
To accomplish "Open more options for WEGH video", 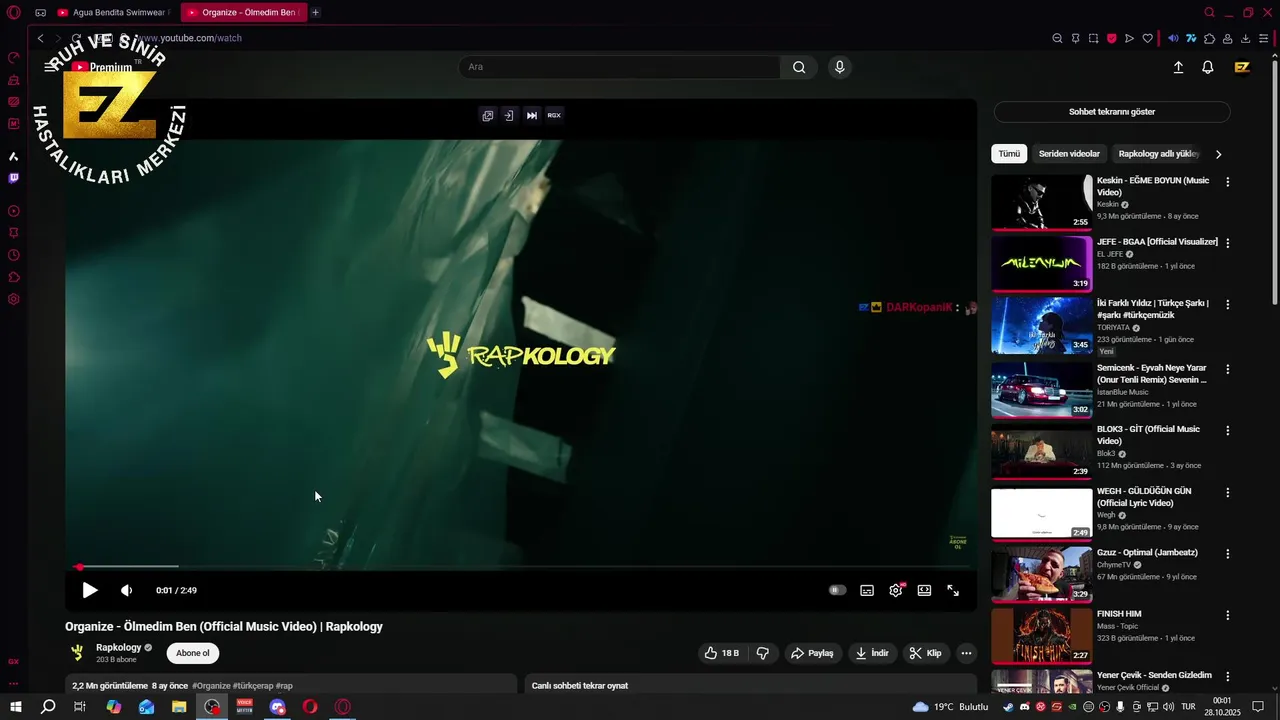I will tap(1228, 492).
